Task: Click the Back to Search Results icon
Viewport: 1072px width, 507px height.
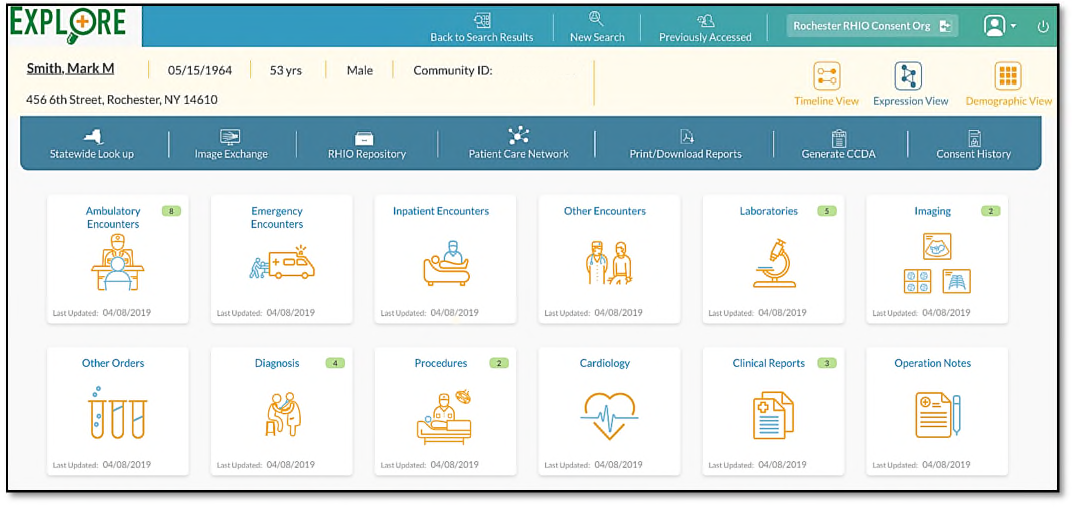Action: (x=482, y=21)
